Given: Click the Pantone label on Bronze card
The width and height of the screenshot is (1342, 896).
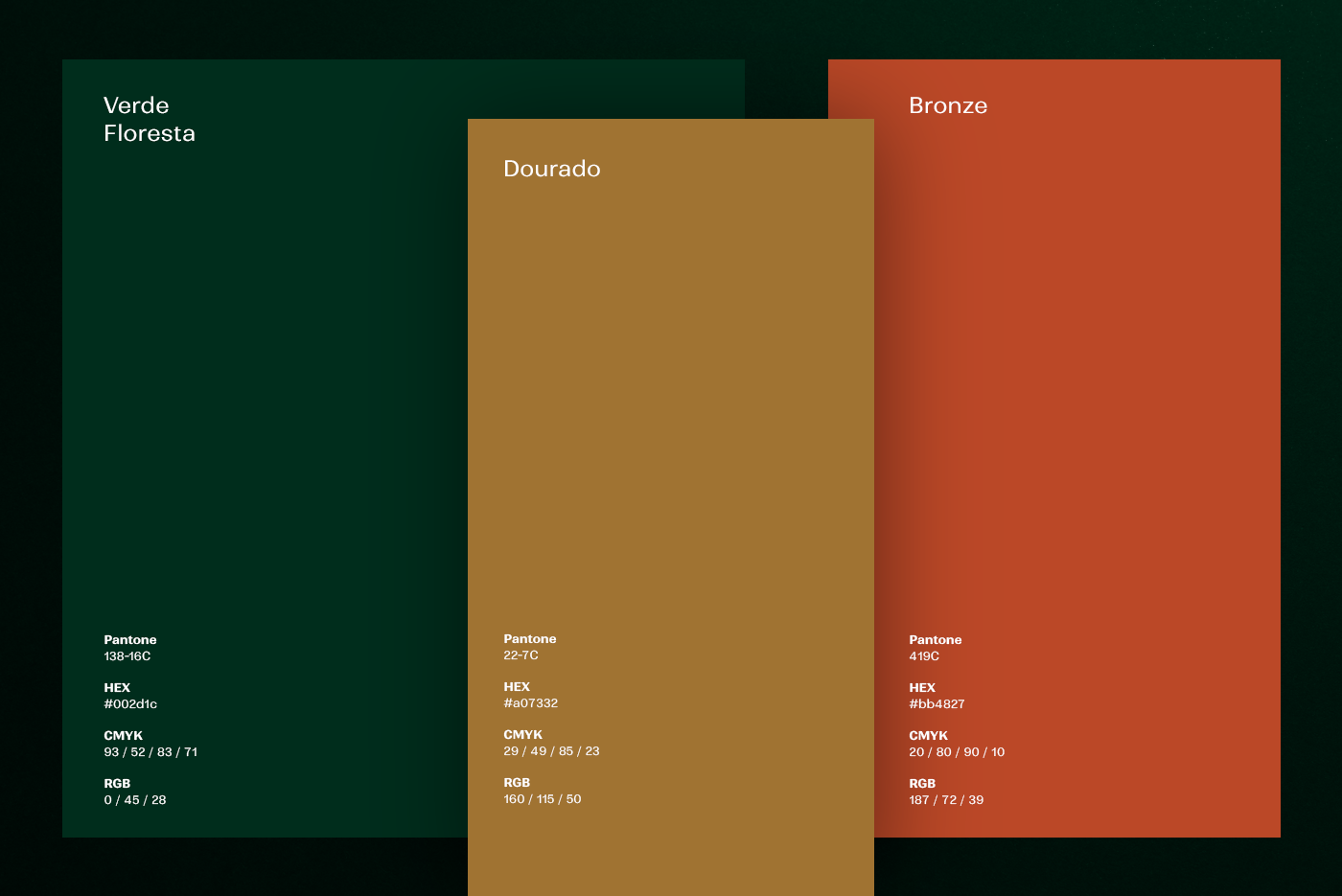Looking at the screenshot, I should click(x=936, y=640).
